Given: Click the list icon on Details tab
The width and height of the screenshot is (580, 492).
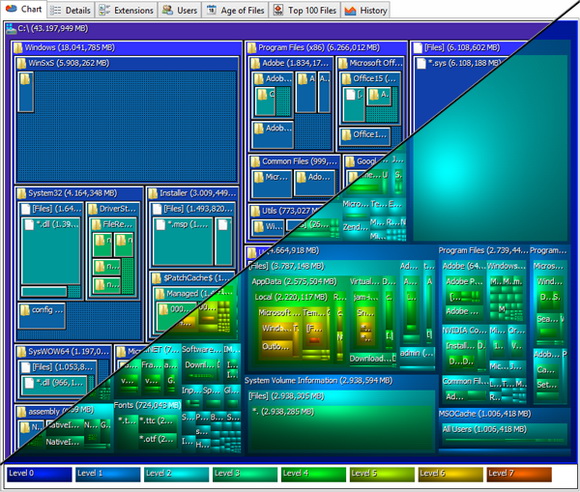Looking at the screenshot, I should coord(55,10).
